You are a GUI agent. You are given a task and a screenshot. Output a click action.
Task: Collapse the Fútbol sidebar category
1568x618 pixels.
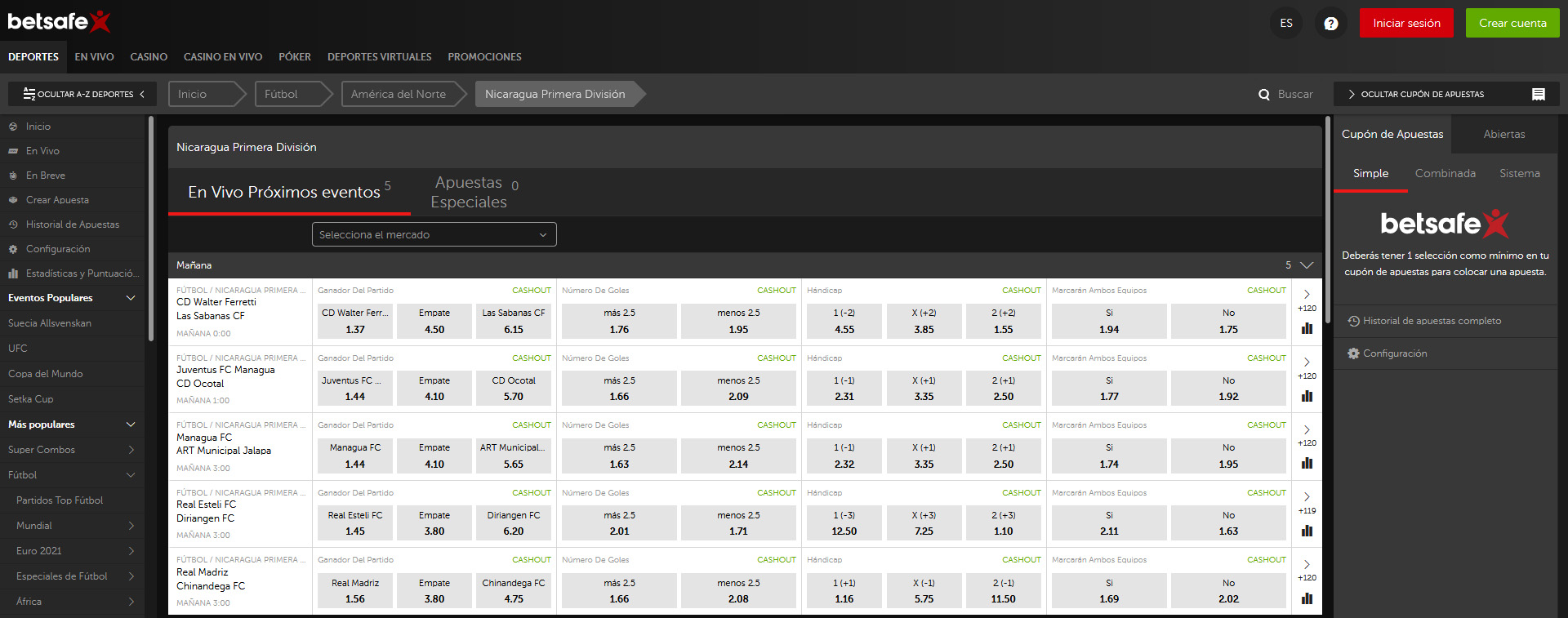pyautogui.click(x=131, y=475)
